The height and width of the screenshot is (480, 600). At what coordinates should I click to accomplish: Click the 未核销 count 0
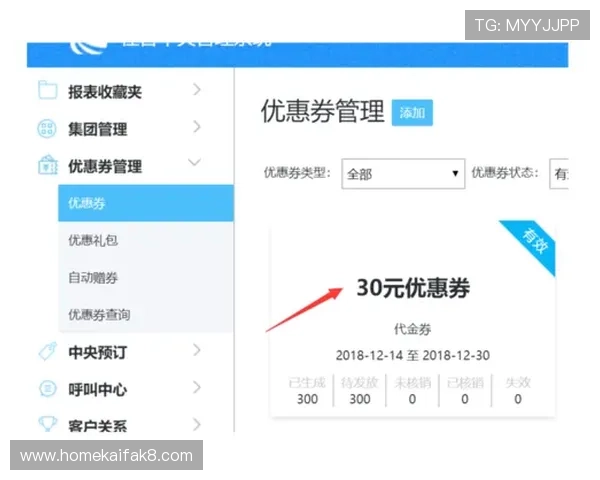412,399
